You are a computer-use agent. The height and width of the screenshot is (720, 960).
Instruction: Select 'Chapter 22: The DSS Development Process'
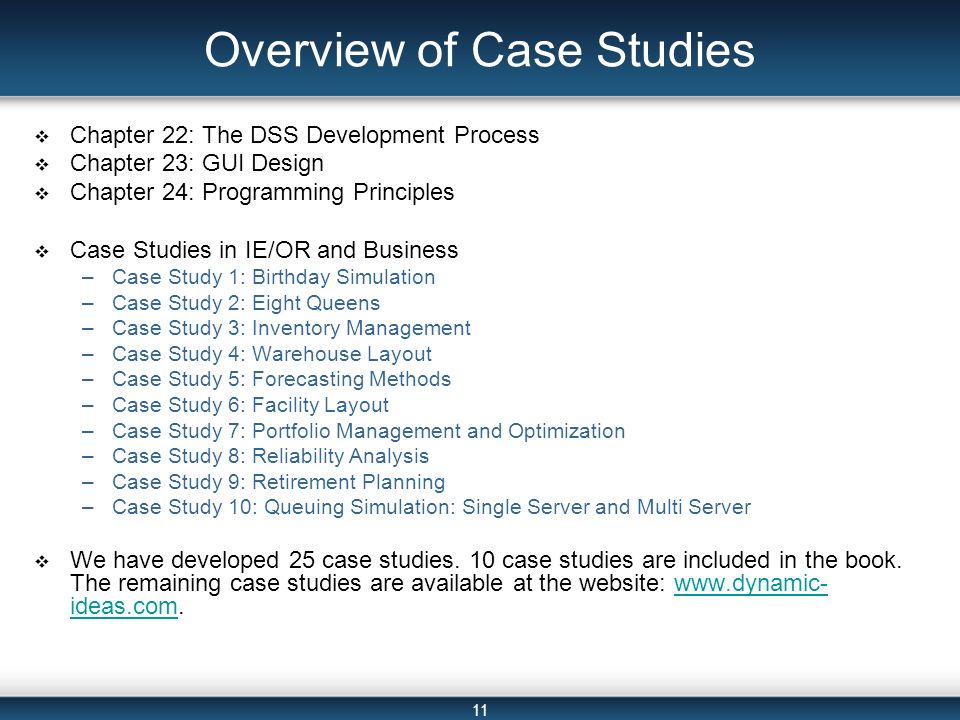pyautogui.click(x=304, y=135)
